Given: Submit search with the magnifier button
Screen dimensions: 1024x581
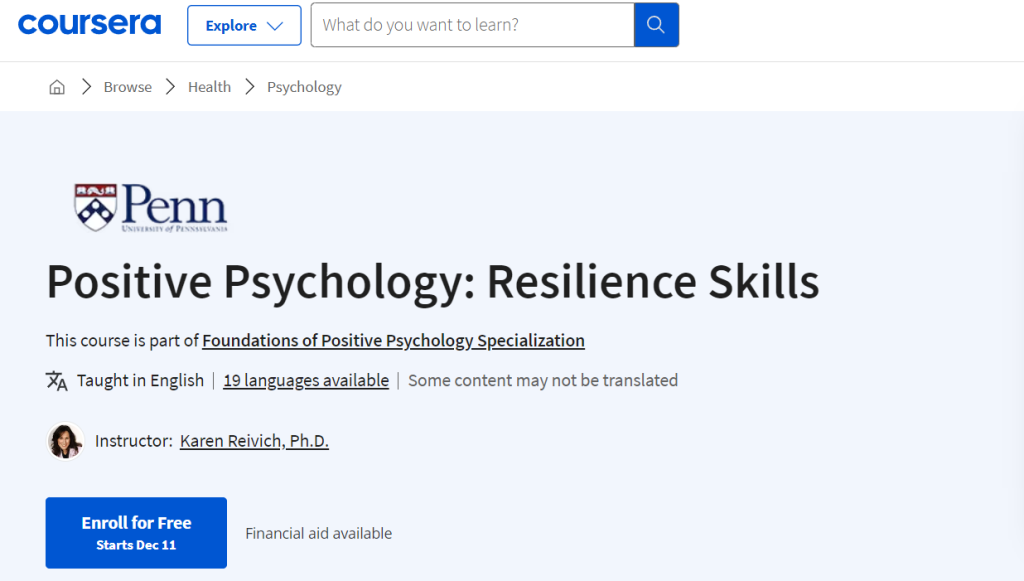Looking at the screenshot, I should pos(656,25).
